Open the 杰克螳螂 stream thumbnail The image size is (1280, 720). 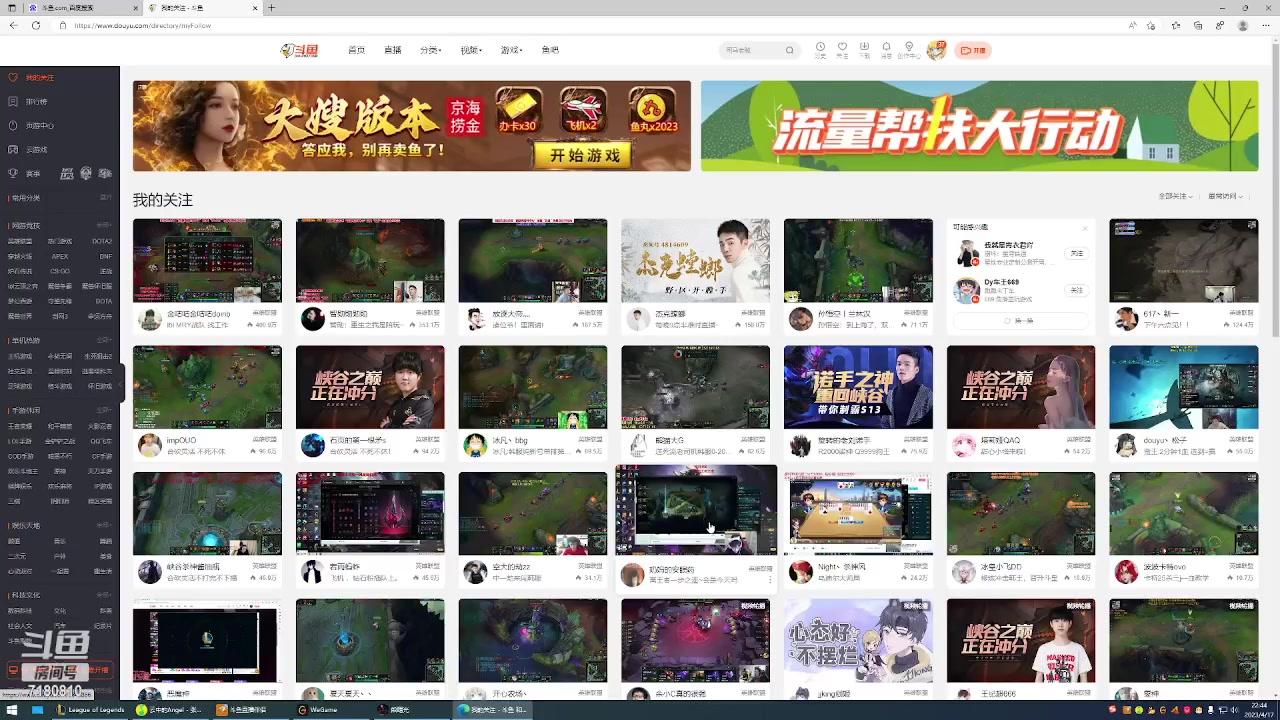[x=695, y=260]
